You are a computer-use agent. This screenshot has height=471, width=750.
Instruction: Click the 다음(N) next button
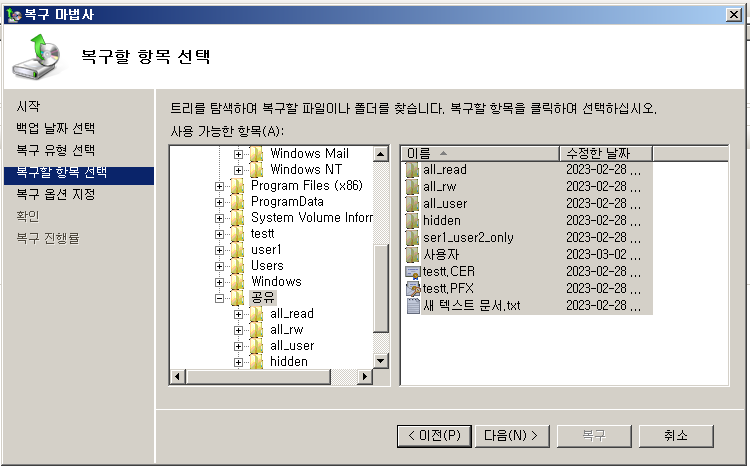(x=512, y=436)
